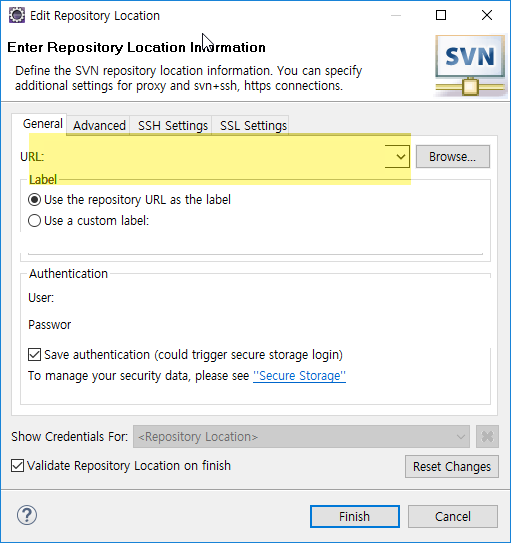511x543 pixels.
Task: Toggle Validate Repository Location on finish
Action: (x=17, y=465)
